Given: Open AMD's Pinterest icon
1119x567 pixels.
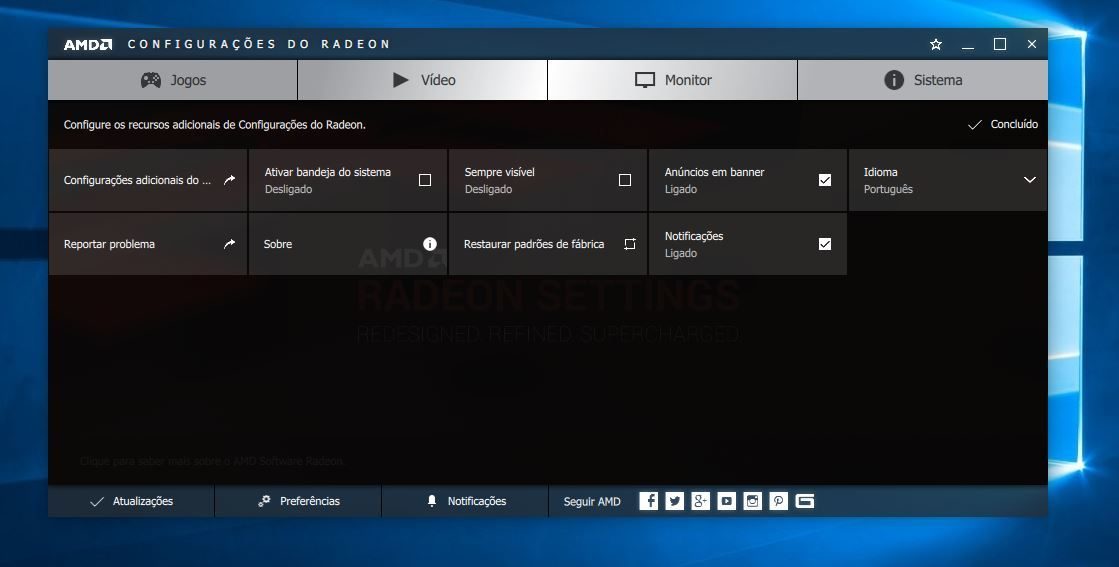Looking at the screenshot, I should tap(779, 501).
